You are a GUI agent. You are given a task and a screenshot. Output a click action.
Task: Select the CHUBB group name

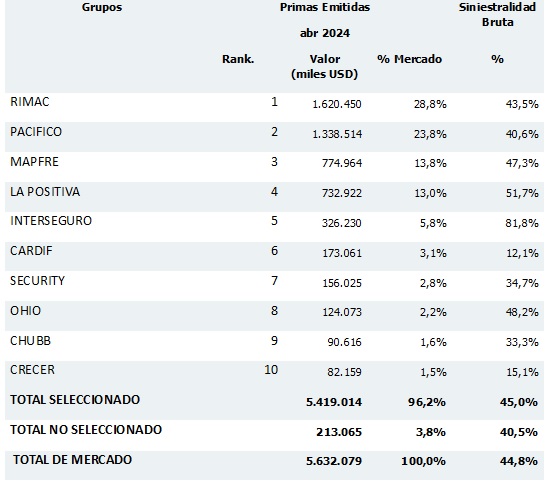coord(30,341)
